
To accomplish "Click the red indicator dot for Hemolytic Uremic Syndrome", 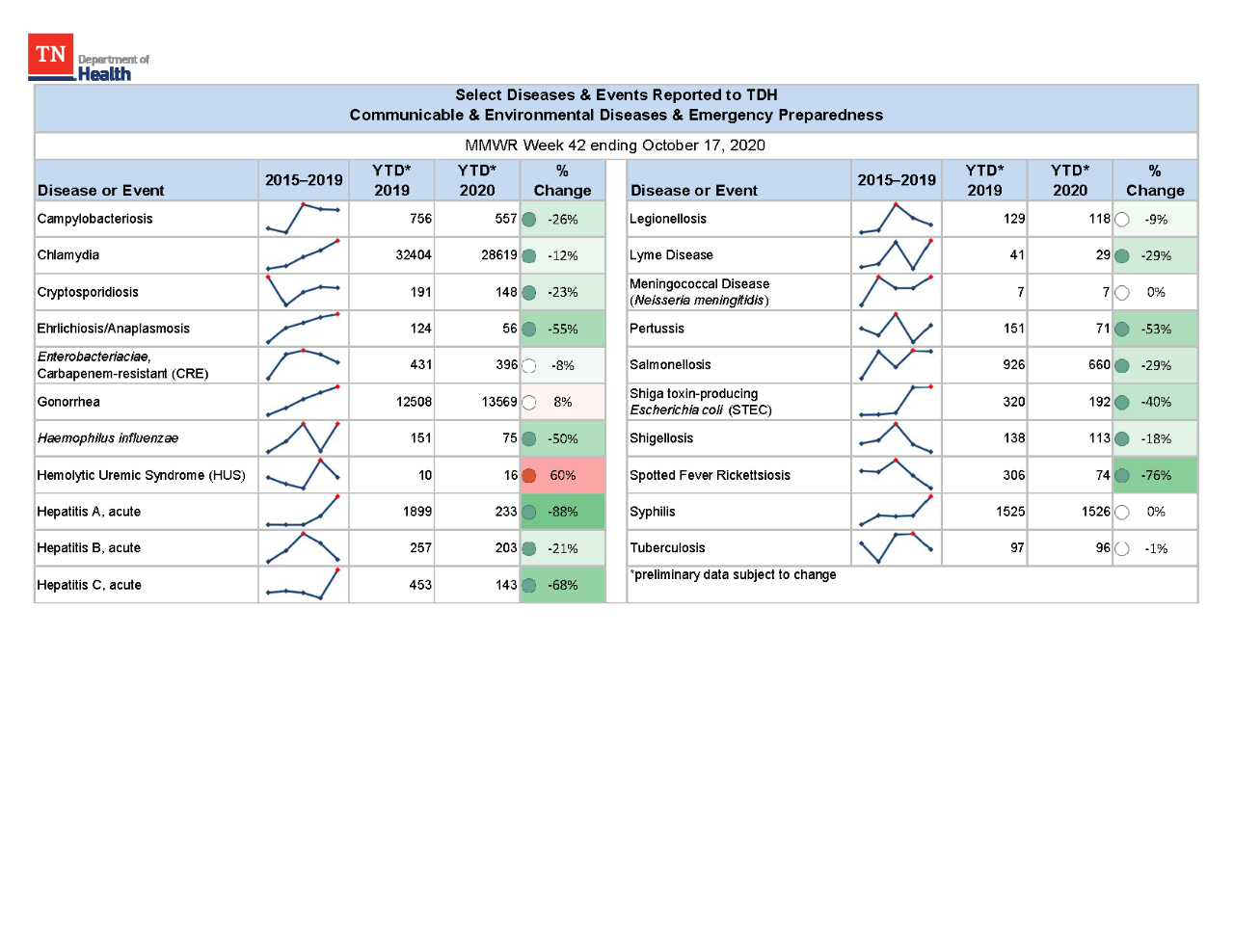I will [529, 475].
